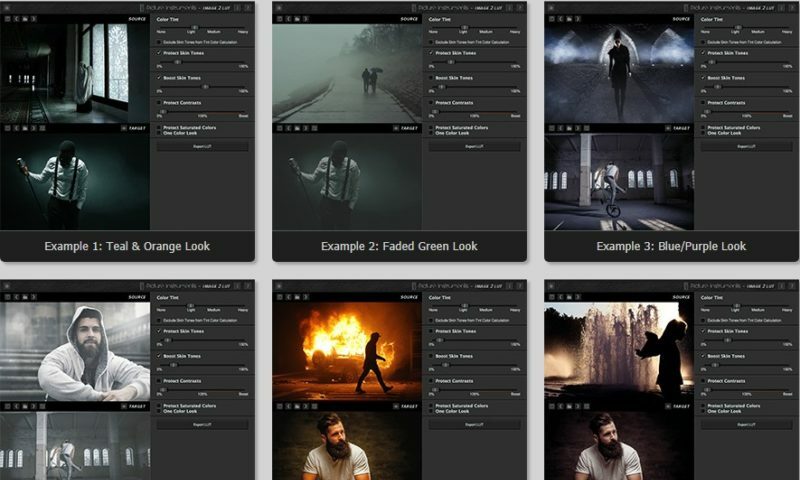Screen dimensions: 800x480
Task: Open source folder icon above fountain silhouette image
Action: tap(569, 297)
